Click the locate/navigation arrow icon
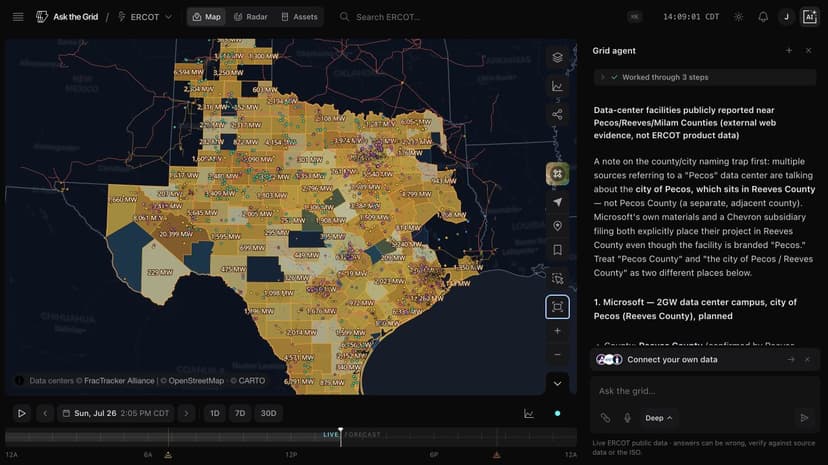Viewport: 828px width, 465px height. coord(557,202)
